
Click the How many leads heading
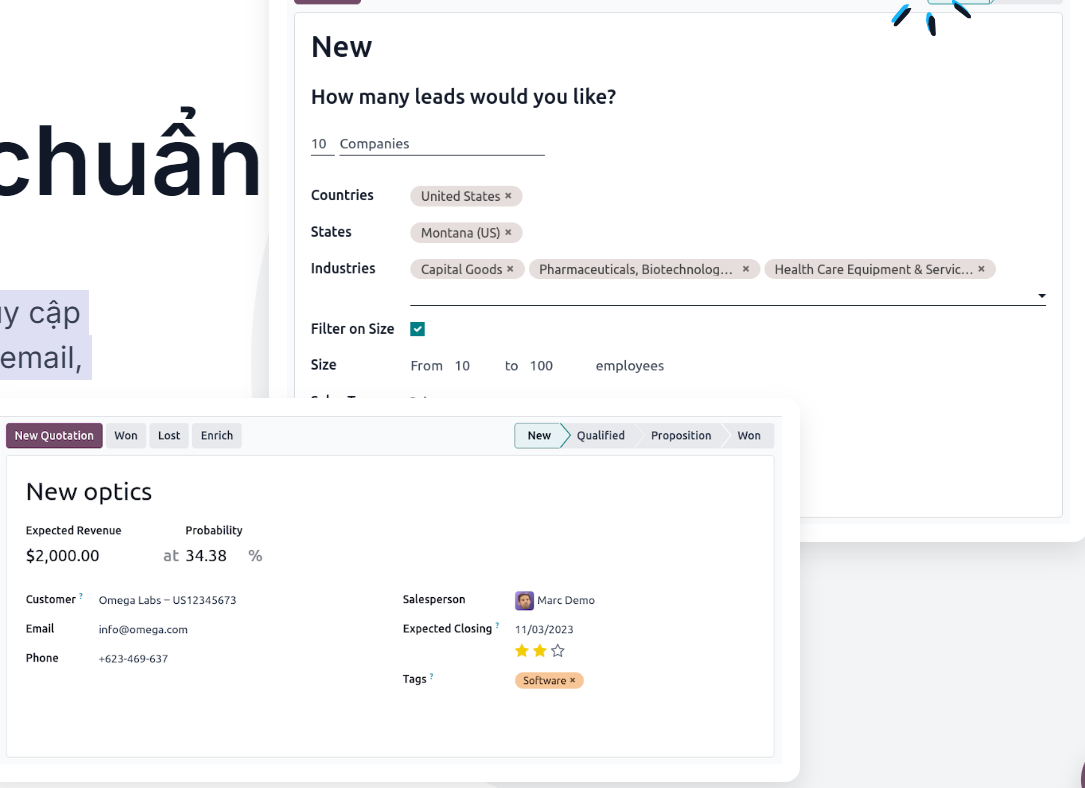tap(464, 97)
